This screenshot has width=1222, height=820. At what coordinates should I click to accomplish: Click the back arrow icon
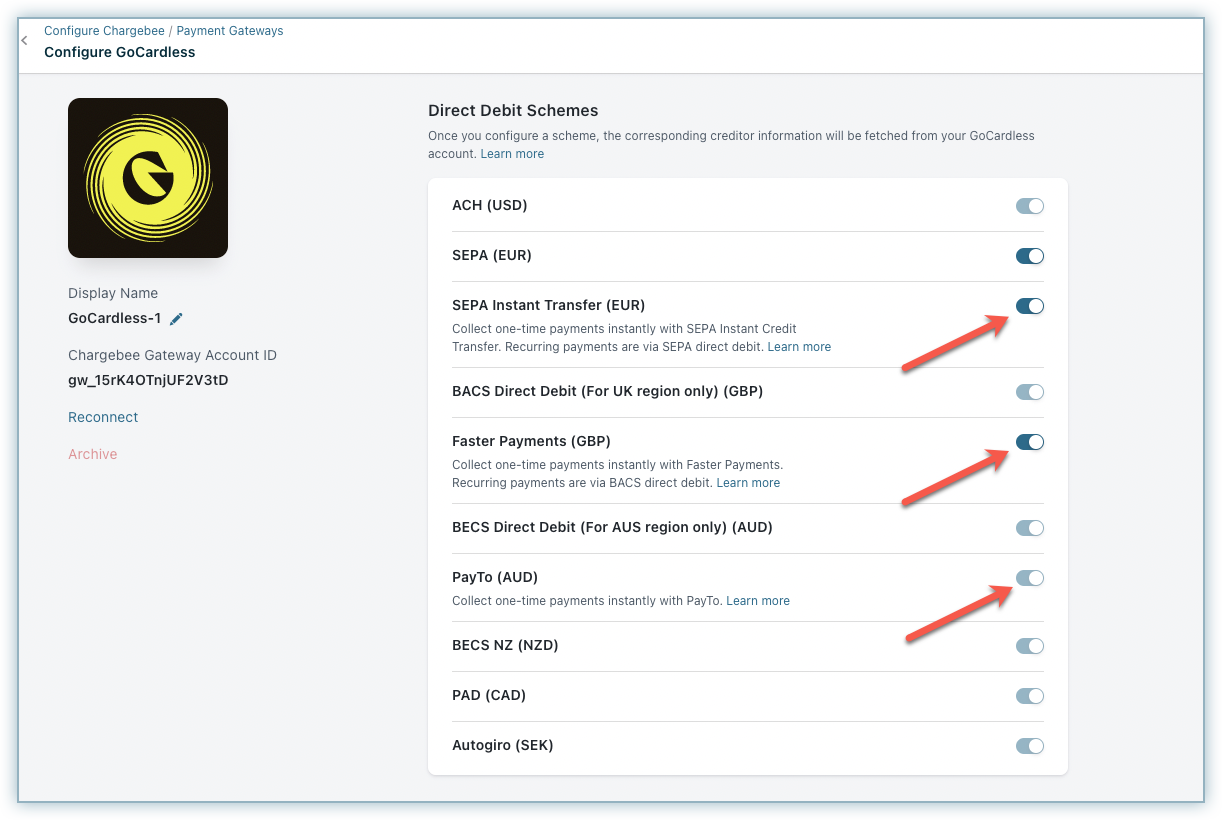pos(24,41)
